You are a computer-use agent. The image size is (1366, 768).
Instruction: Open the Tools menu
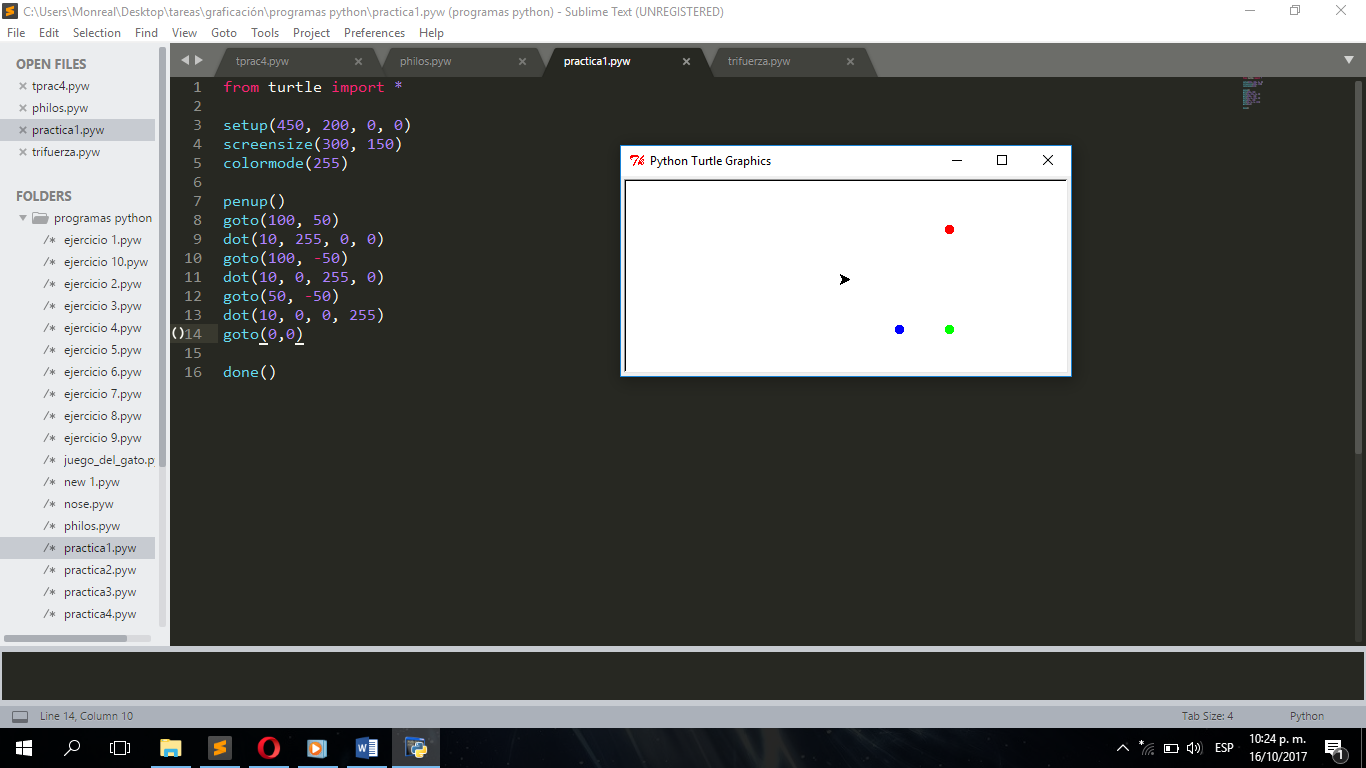(265, 33)
